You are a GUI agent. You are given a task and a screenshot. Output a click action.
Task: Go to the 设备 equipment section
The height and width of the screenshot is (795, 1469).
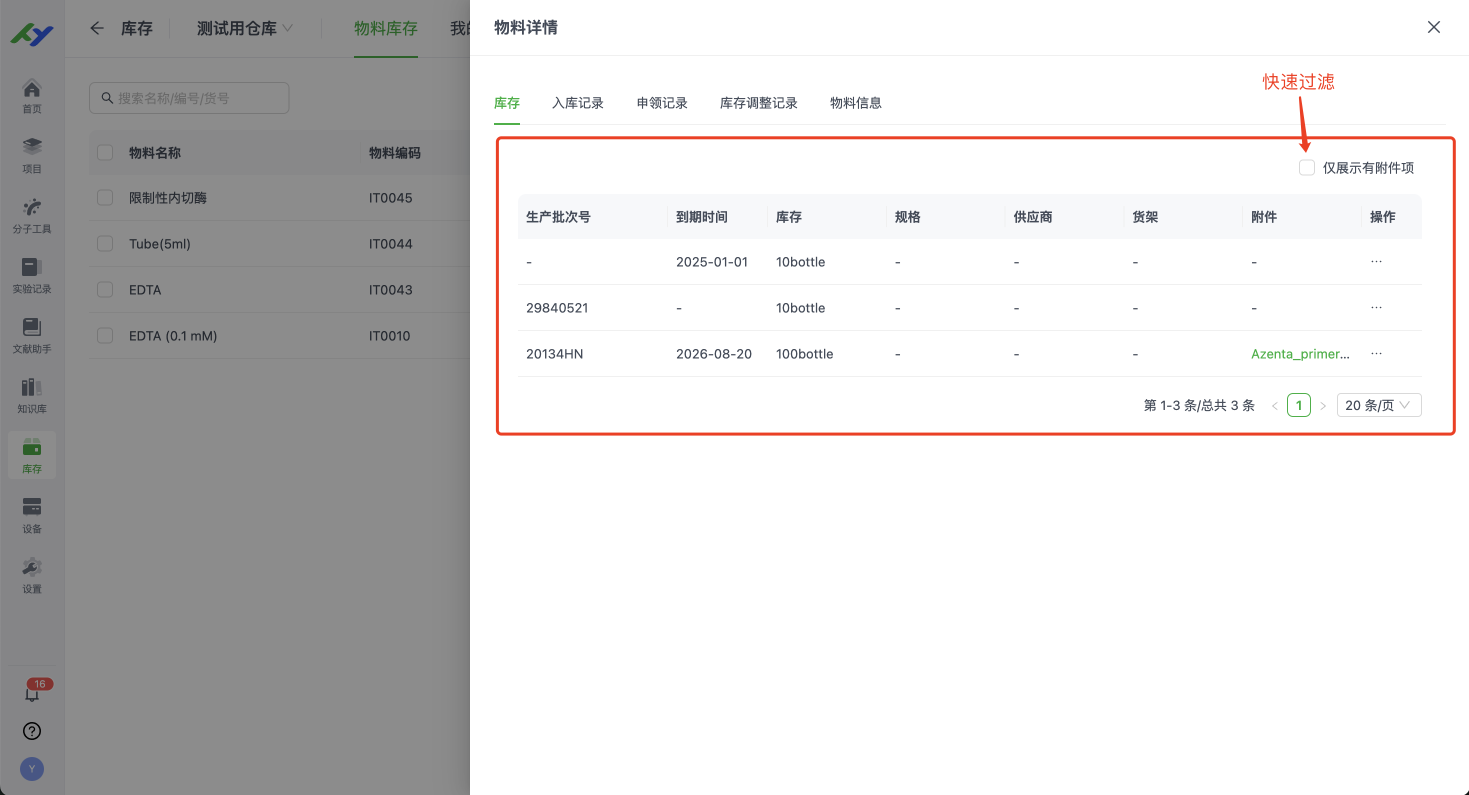(x=31, y=515)
